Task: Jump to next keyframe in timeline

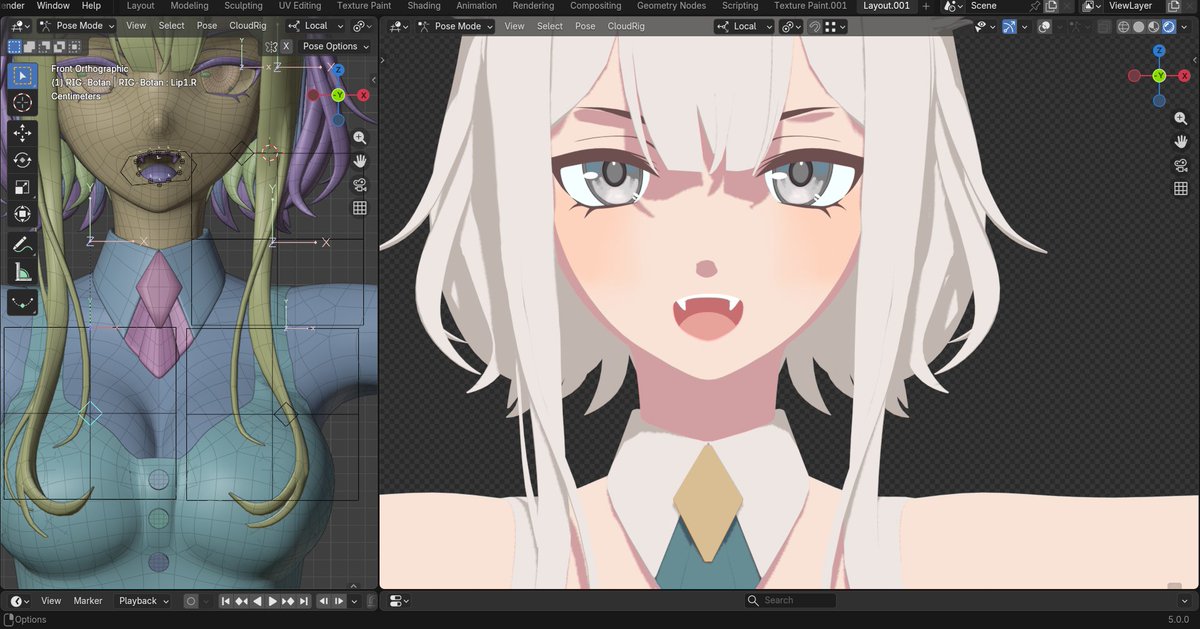Action: click(x=288, y=601)
